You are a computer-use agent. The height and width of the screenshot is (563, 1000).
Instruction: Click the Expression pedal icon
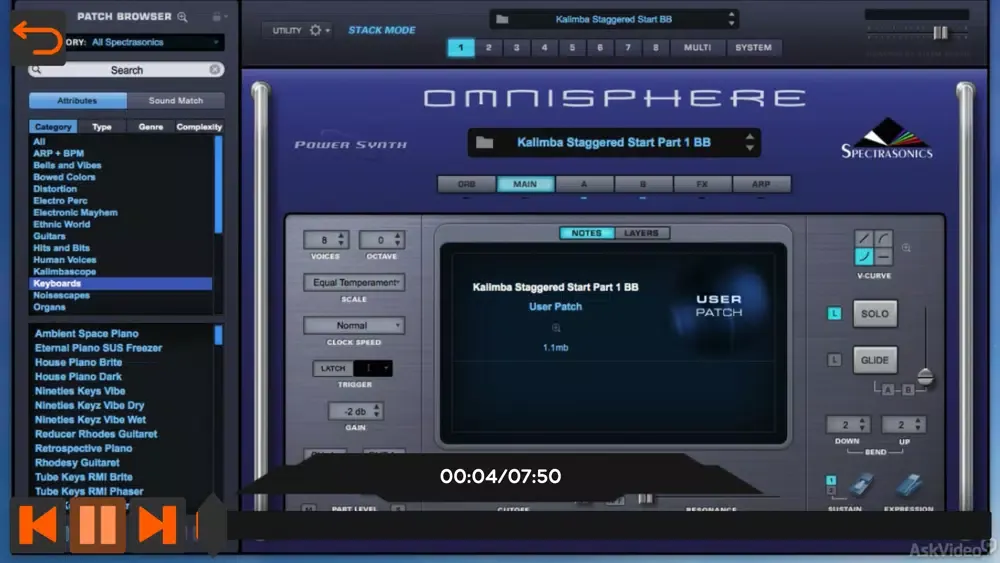click(x=908, y=486)
